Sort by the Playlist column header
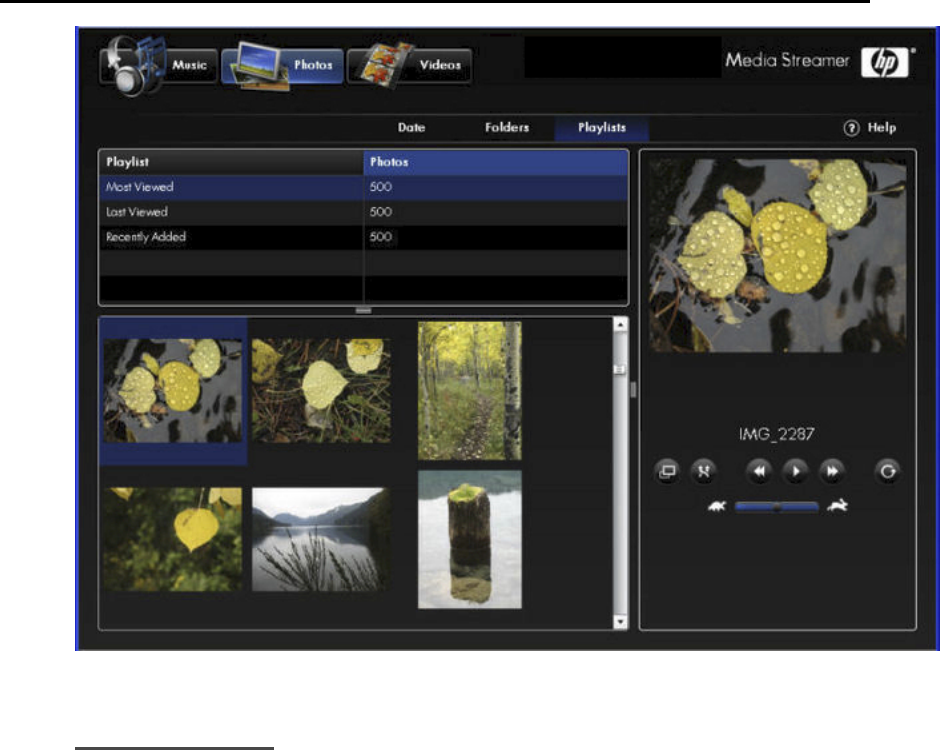This screenshot has width=940, height=750. coord(231,162)
